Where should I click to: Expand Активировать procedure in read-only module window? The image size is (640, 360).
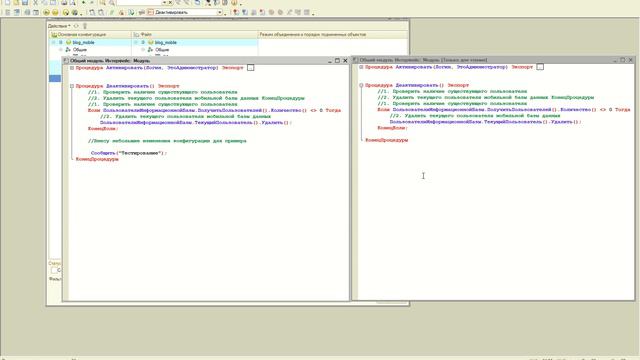(x=361, y=67)
